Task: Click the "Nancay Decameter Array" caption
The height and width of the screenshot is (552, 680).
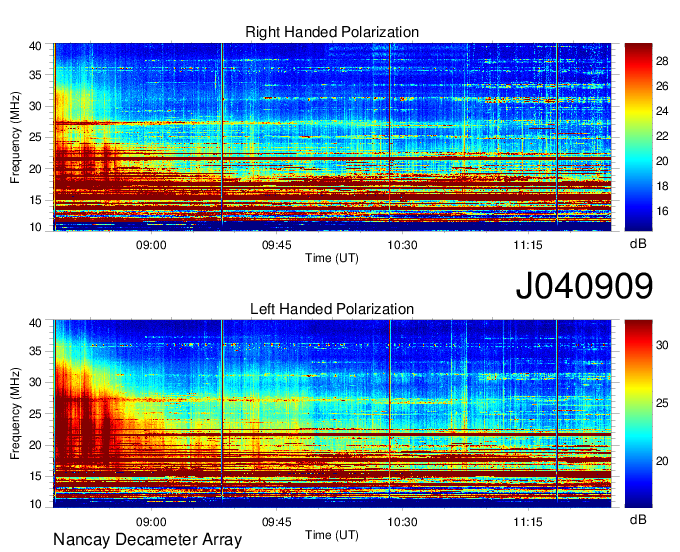Action: pos(147,539)
